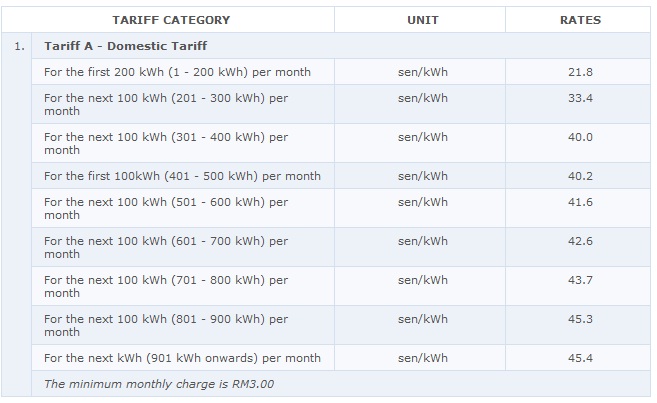This screenshot has width=657, height=403.
Task: Select the 301 - 400 kWh row text
Action: click(x=166, y=143)
